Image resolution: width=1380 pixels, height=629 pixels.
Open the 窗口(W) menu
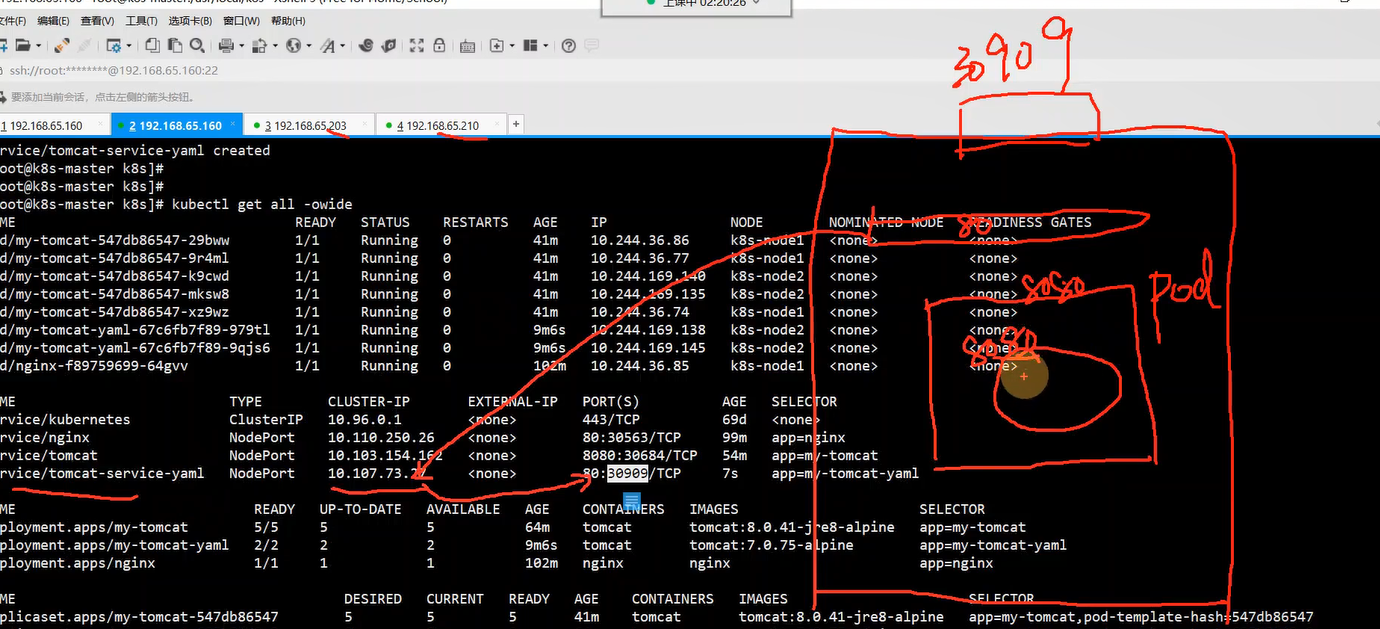241,21
